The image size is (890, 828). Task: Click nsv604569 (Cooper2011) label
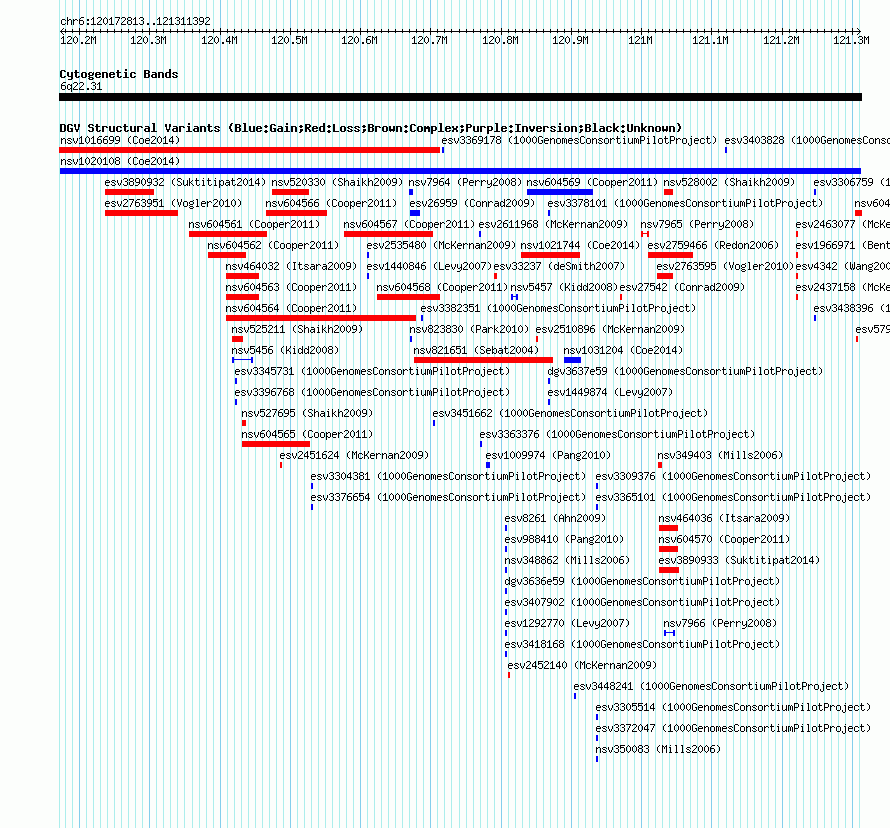tap(592, 182)
